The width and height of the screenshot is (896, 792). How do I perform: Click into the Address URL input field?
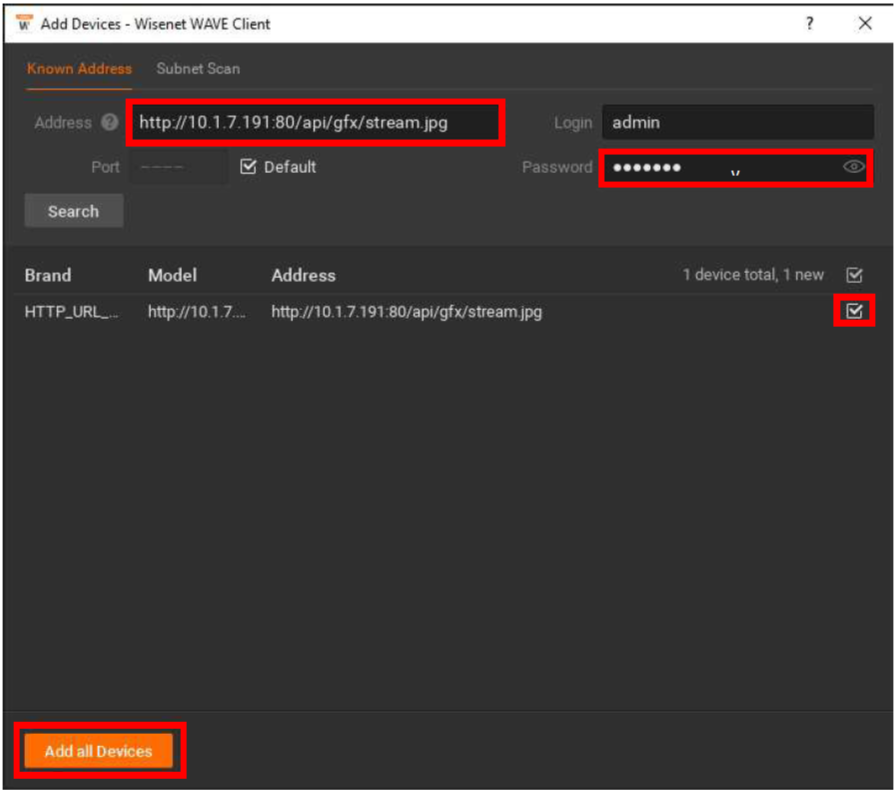coord(314,123)
